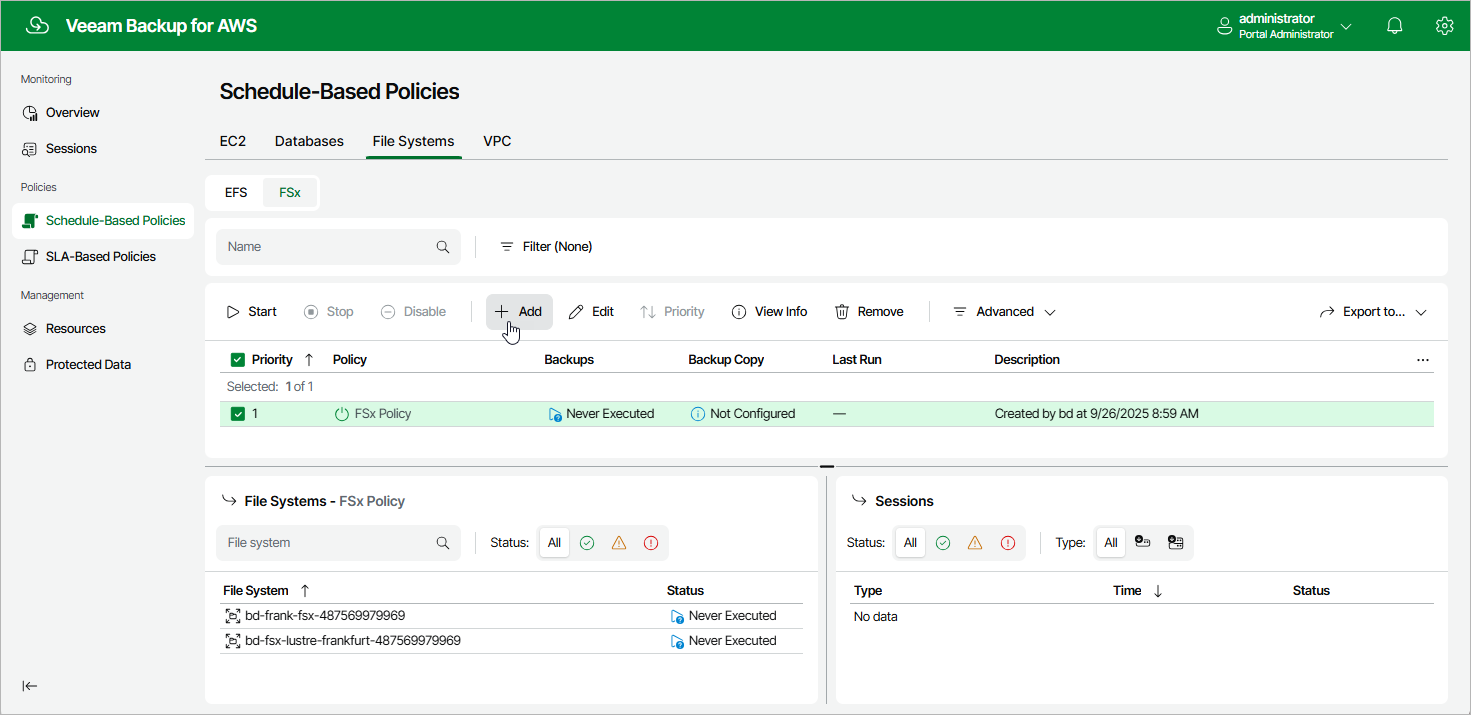Select the File Systems tab
The height and width of the screenshot is (715, 1471).
413,141
